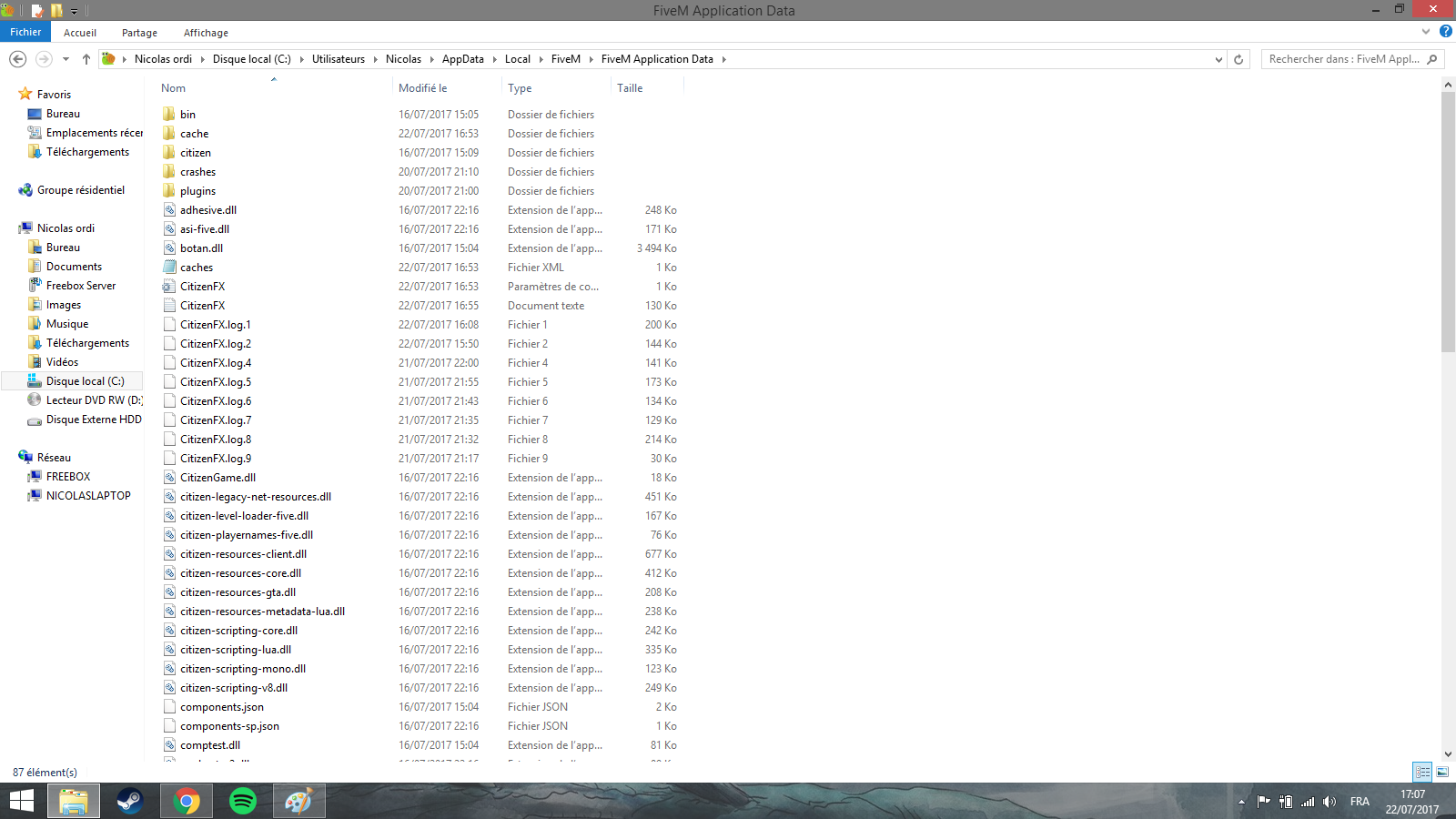Click the Forward navigation arrow
The height and width of the screenshot is (819, 1456).
[44, 59]
